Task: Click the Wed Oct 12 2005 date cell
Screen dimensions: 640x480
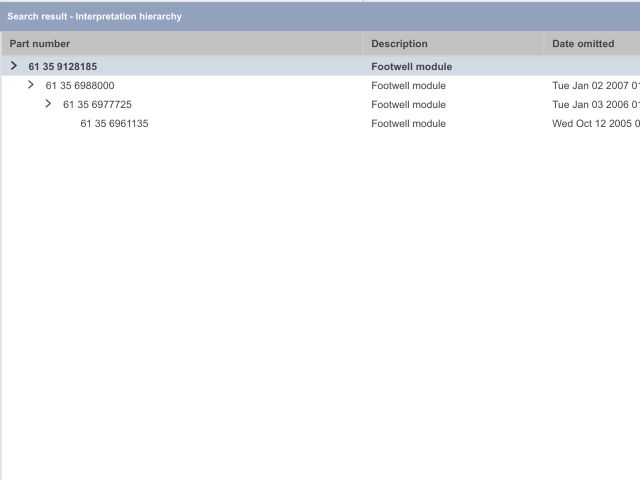Action: point(595,124)
